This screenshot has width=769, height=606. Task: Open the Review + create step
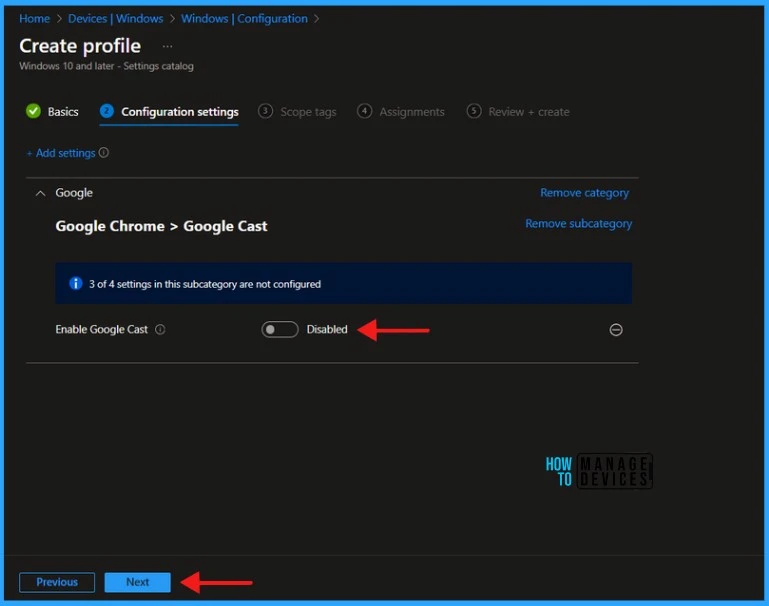tap(518, 112)
